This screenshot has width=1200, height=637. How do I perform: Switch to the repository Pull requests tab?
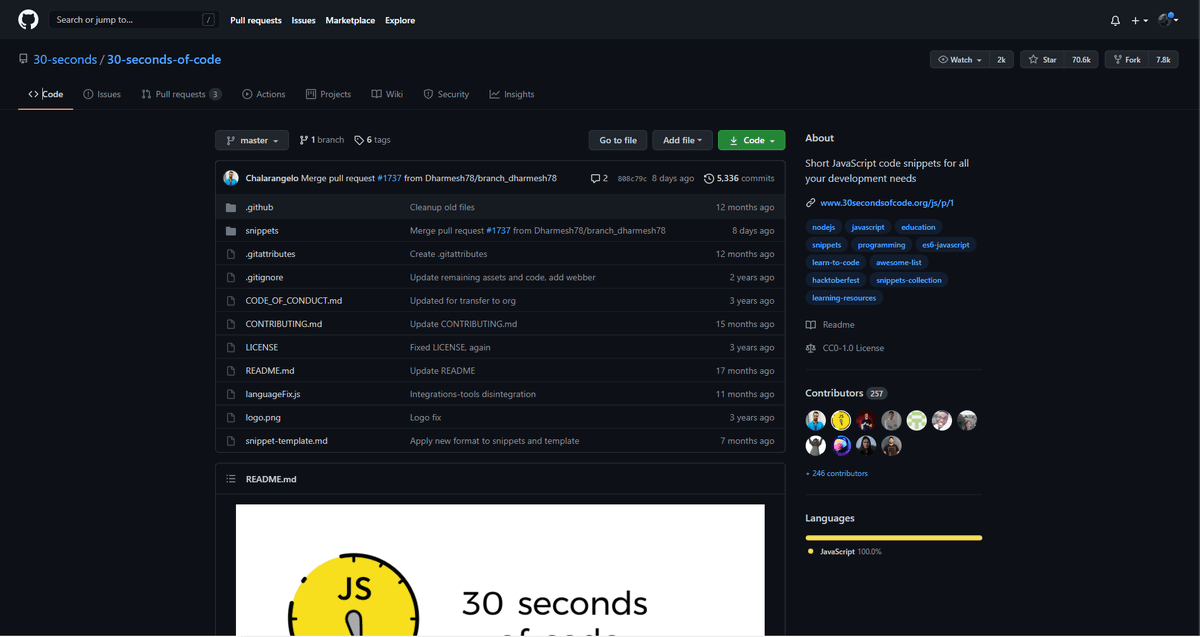tap(181, 94)
